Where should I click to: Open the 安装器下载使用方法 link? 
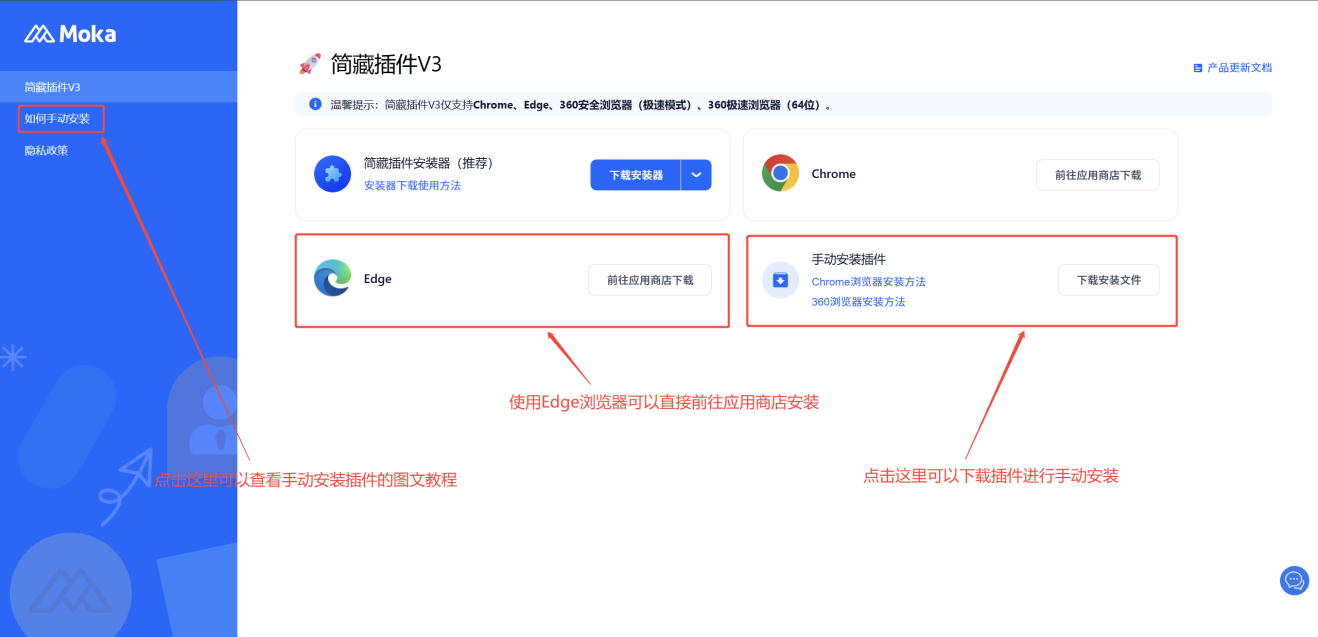pos(412,185)
